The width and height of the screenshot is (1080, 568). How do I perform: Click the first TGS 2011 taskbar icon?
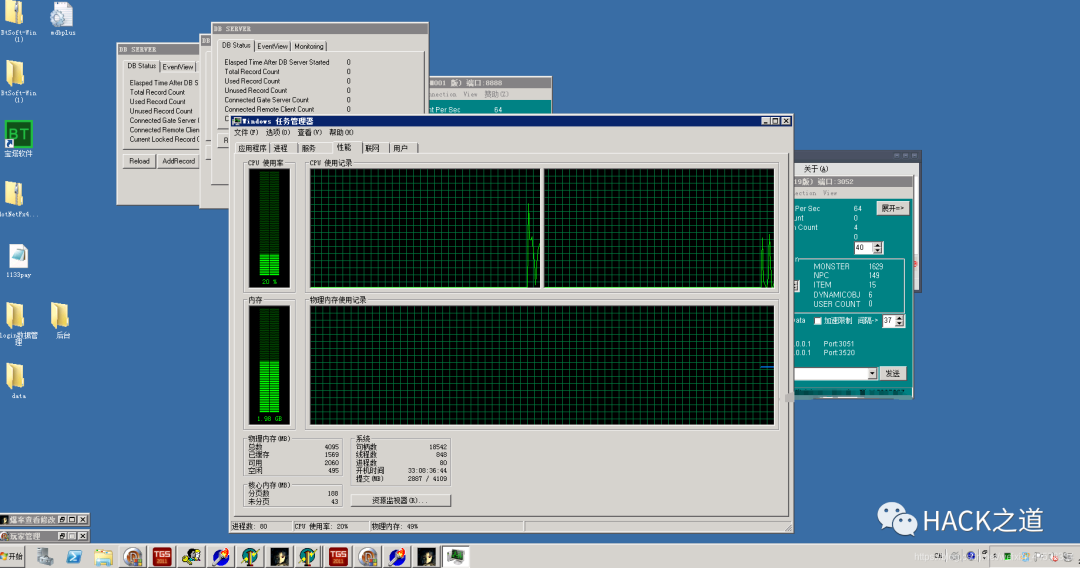162,556
